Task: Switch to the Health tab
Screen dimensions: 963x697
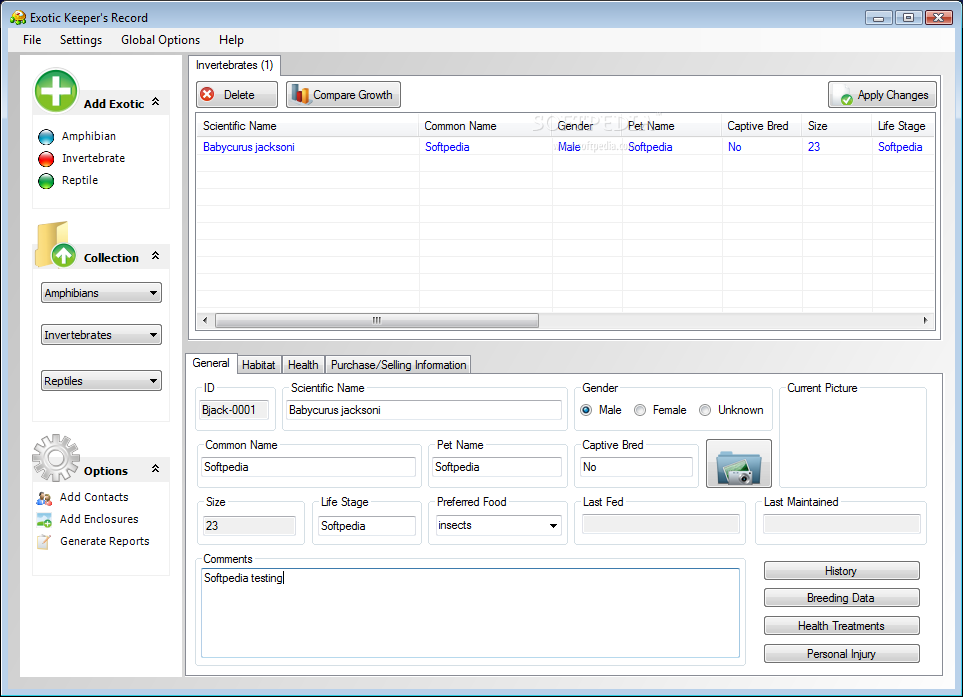Action: (x=303, y=365)
